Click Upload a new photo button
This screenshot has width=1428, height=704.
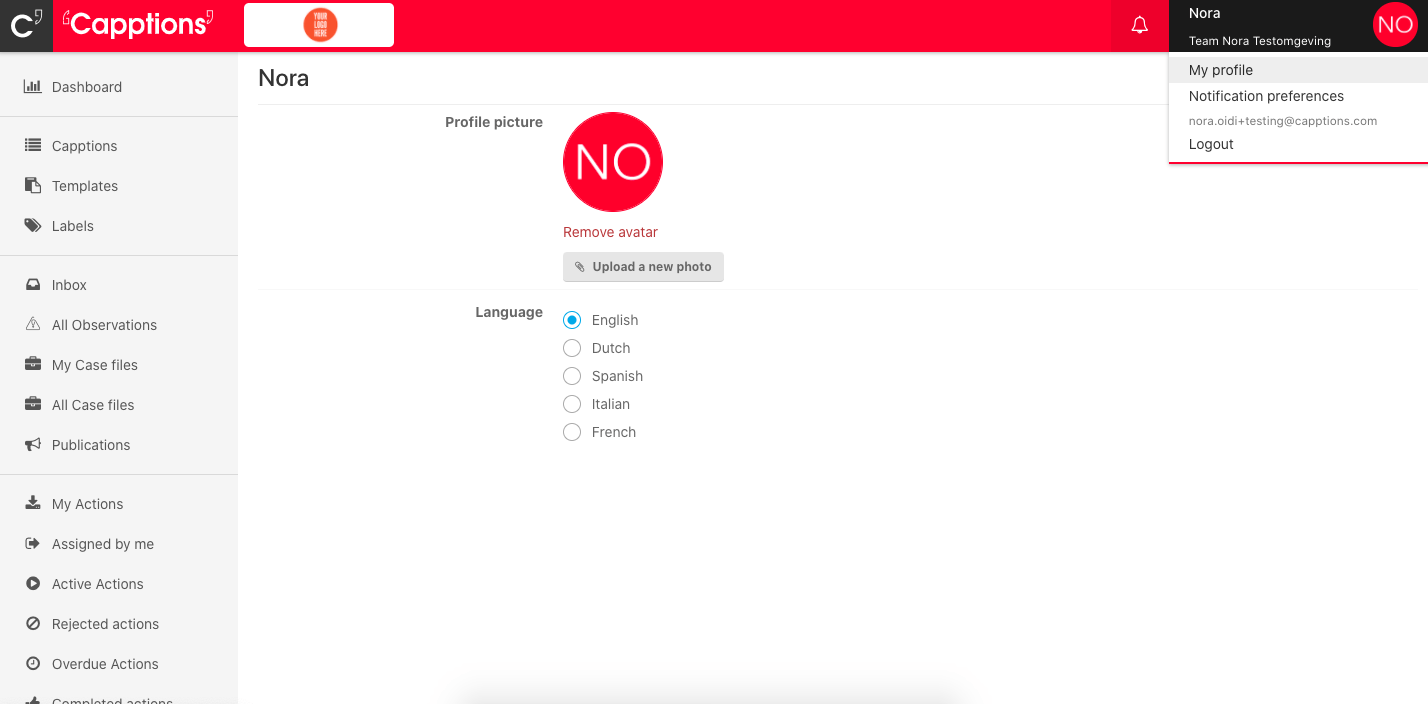[x=643, y=267]
